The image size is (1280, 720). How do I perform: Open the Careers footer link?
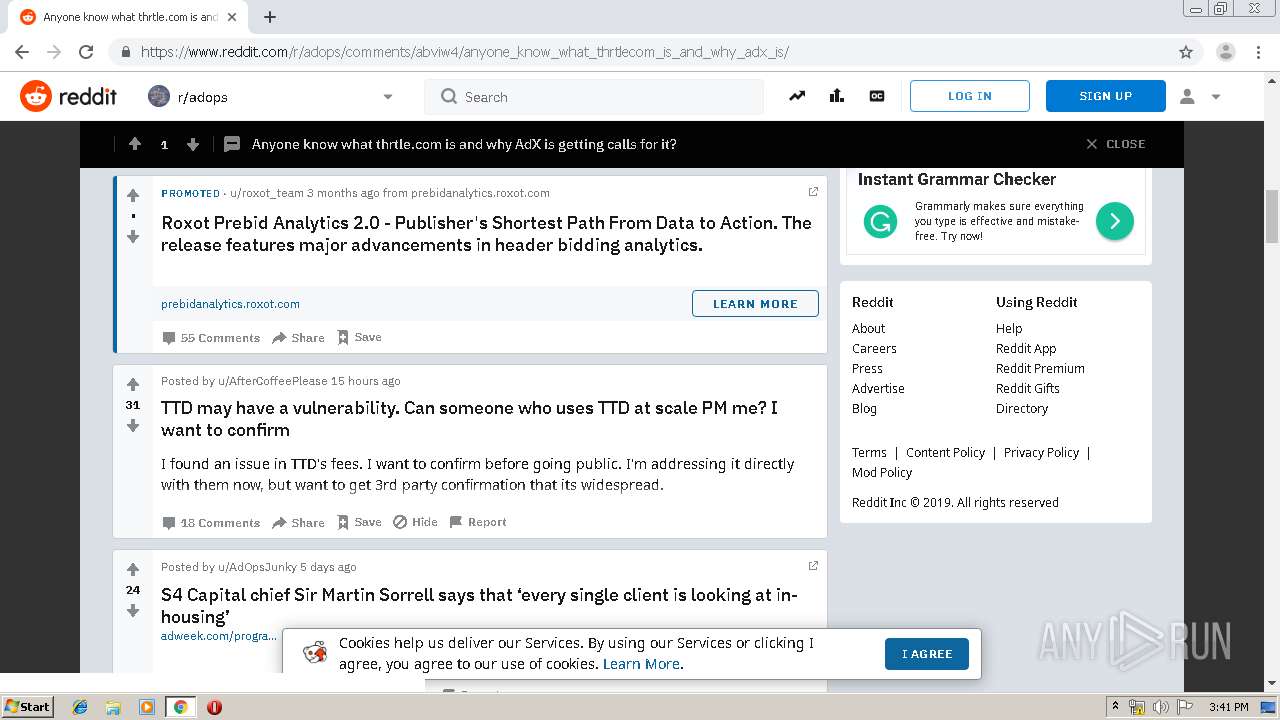point(874,348)
